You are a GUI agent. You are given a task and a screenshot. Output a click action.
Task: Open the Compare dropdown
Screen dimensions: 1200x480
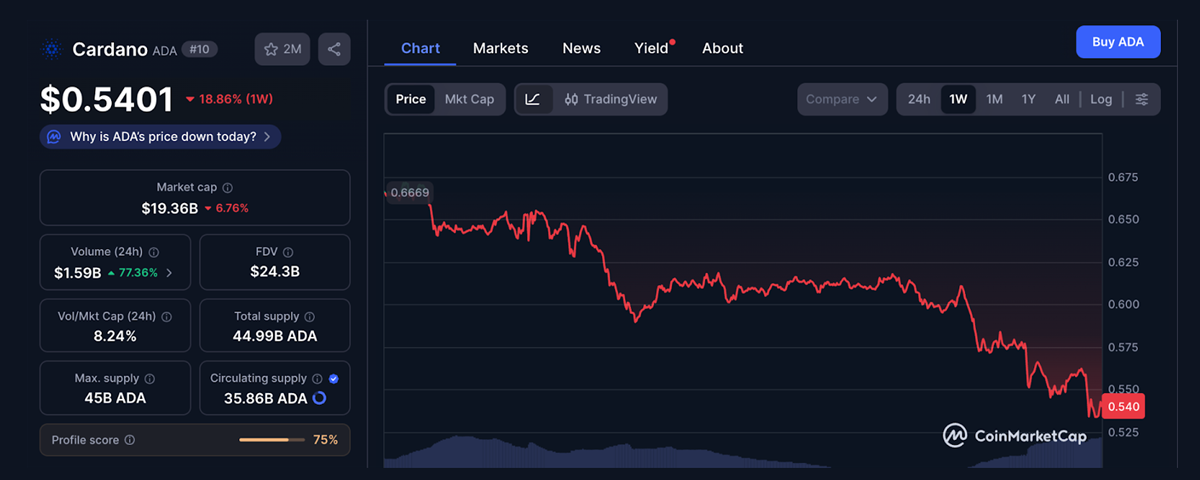coord(842,99)
